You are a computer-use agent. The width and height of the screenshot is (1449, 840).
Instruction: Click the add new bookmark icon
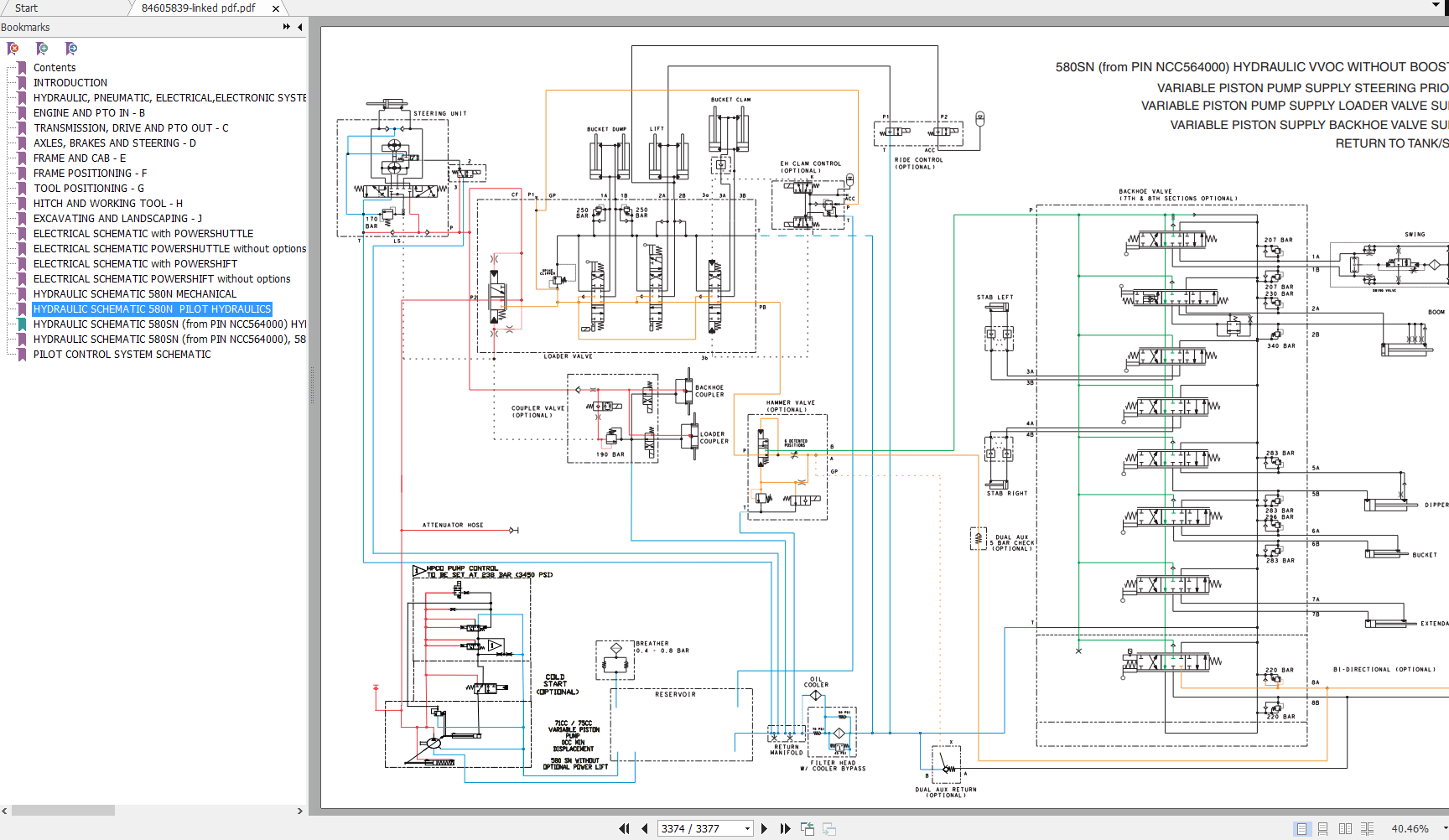42,49
